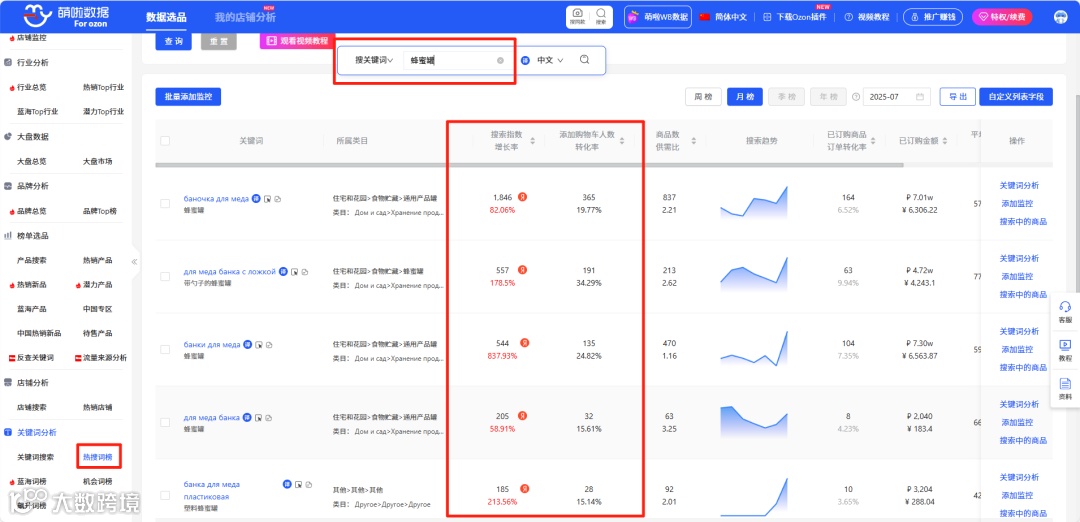This screenshot has width=1080, height=522.
Task: Click the calendar icon in the 2025-07 field
Action: click(920, 97)
